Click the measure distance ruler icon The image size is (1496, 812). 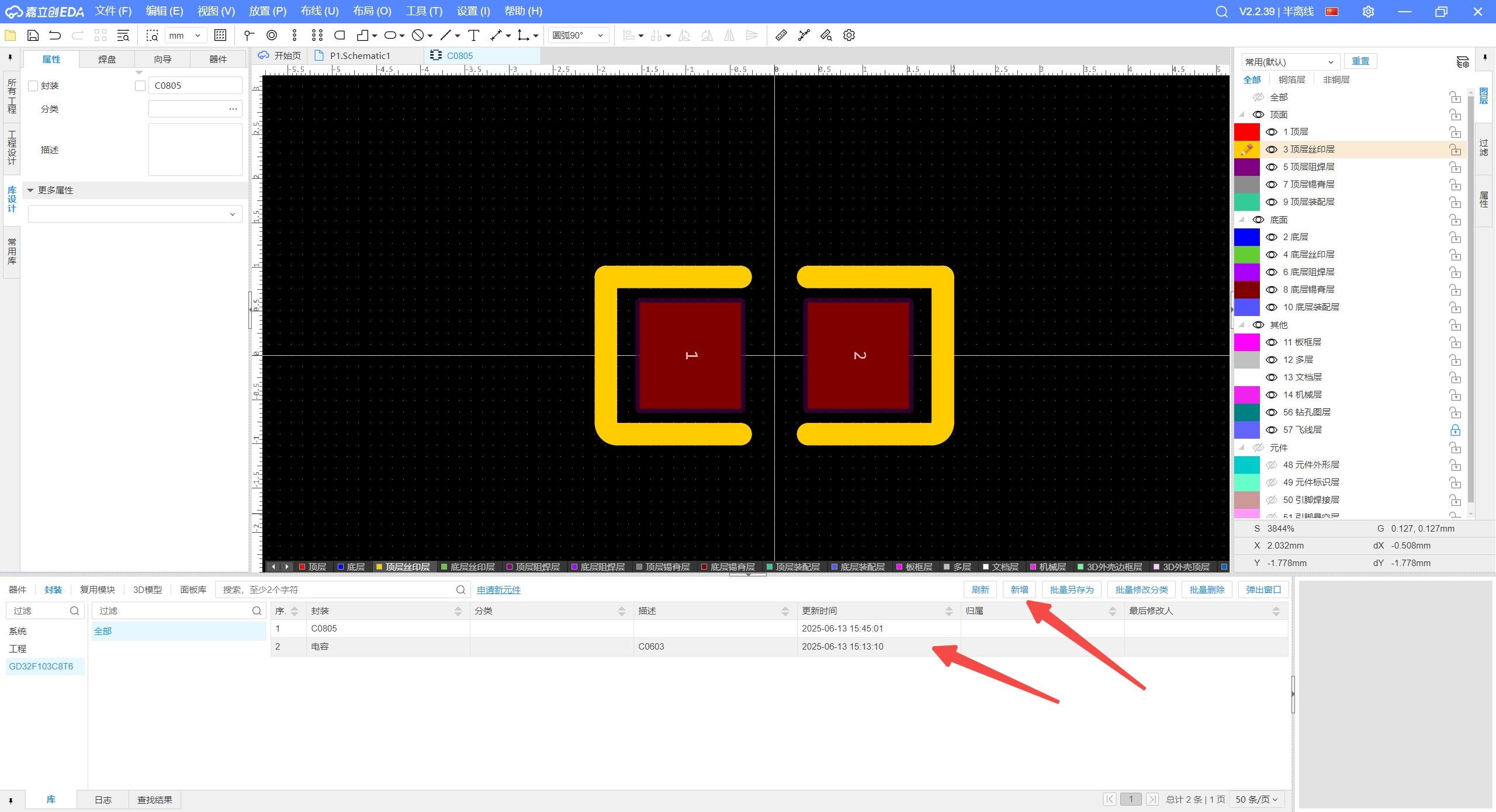click(781, 36)
